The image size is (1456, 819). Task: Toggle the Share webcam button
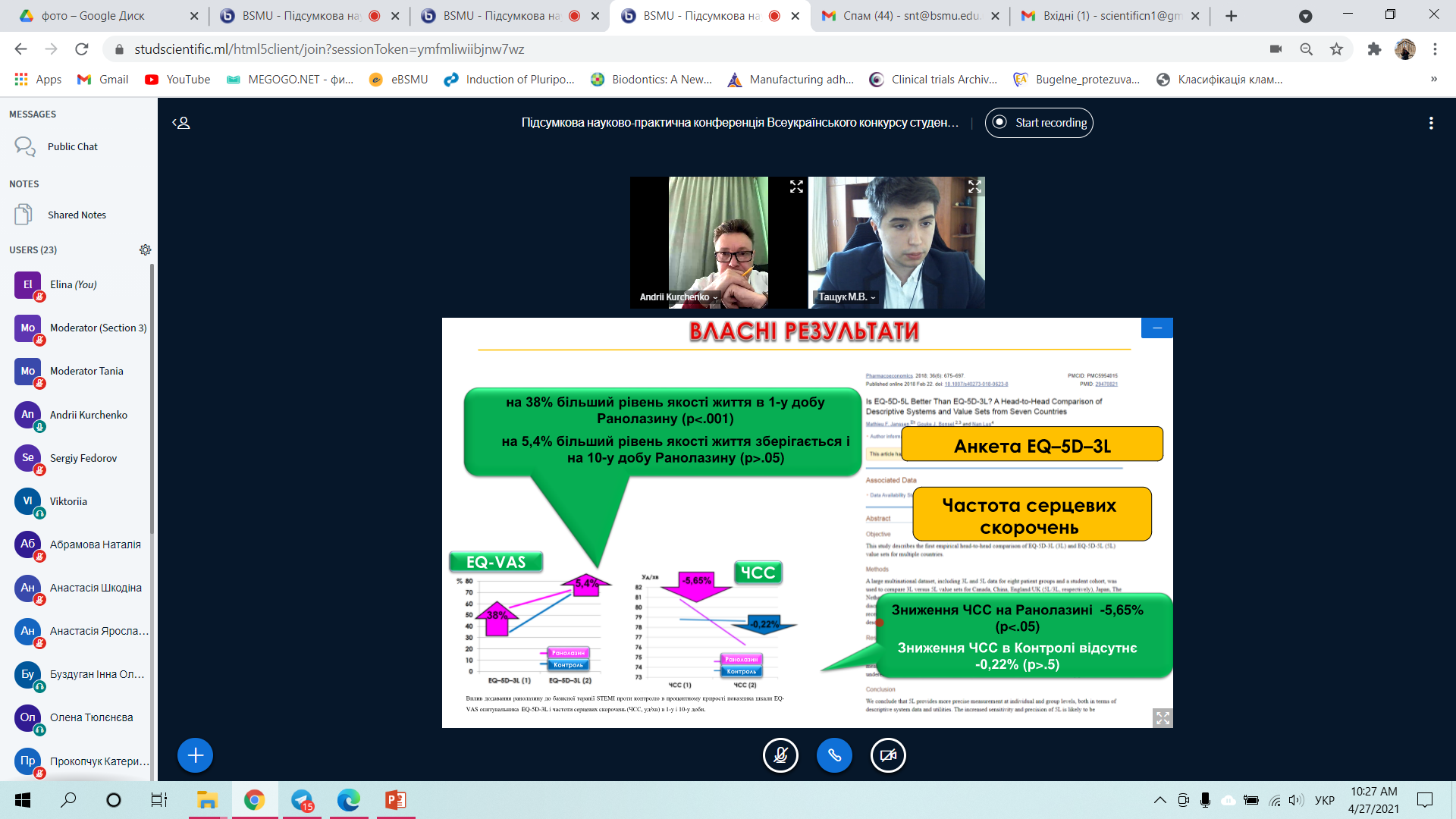888,755
